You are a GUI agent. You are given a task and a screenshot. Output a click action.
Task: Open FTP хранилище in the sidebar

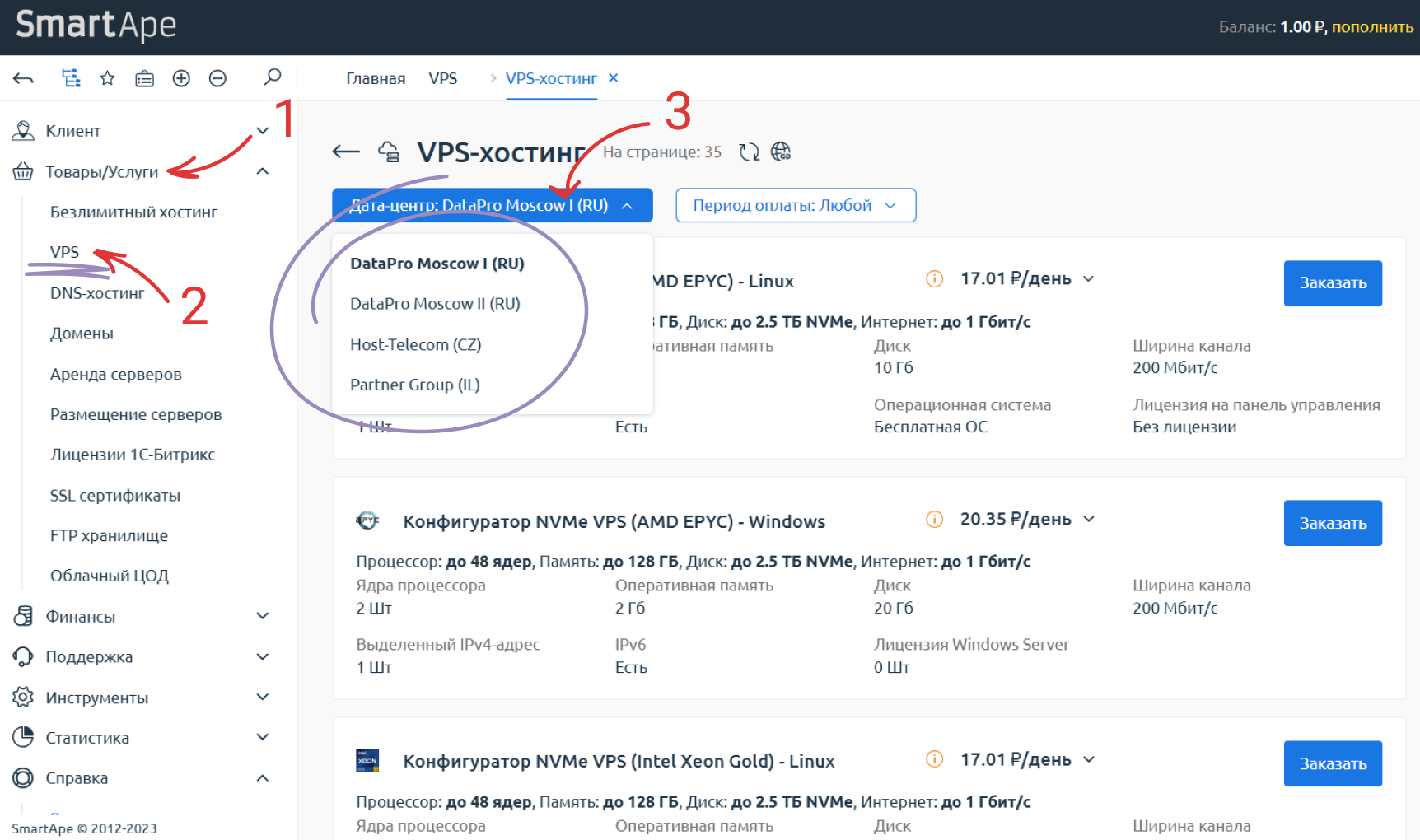109,535
